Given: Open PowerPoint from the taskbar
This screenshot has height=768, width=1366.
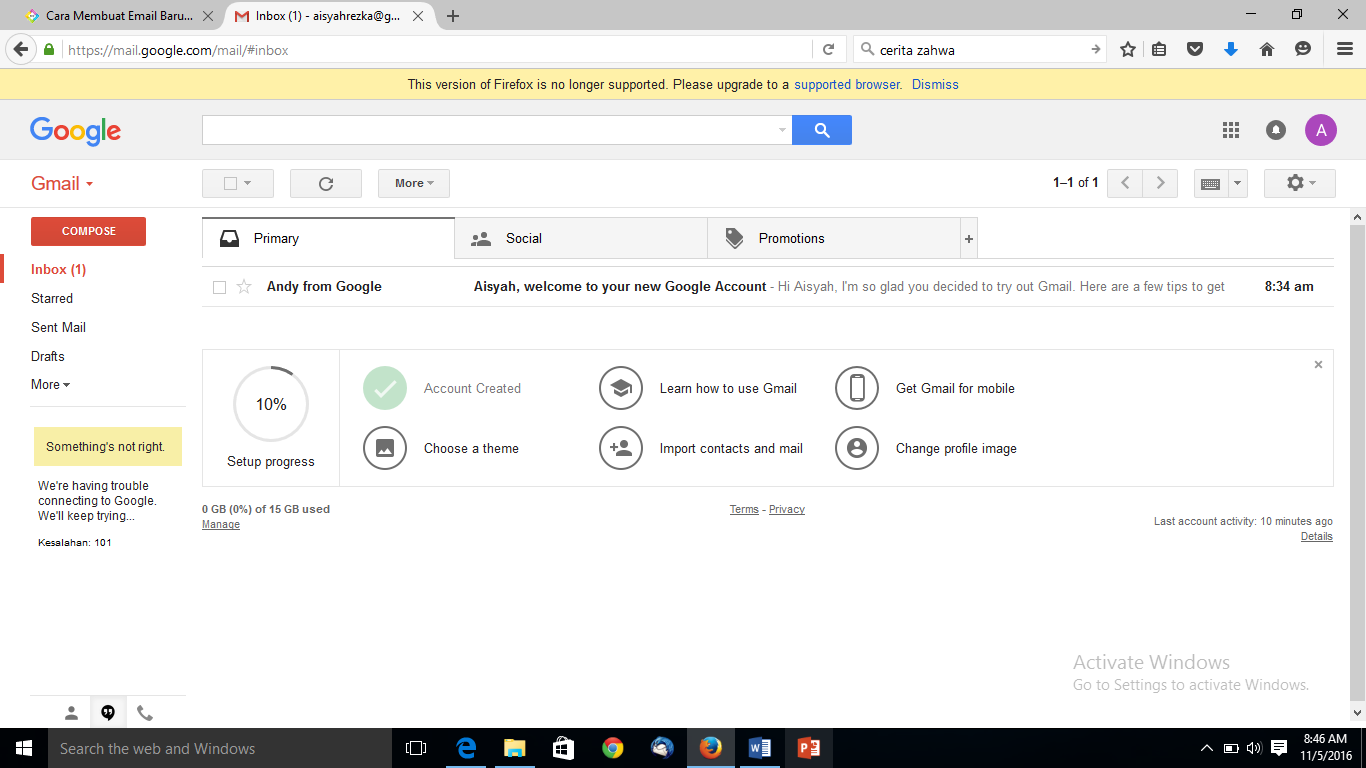Looking at the screenshot, I should [809, 748].
